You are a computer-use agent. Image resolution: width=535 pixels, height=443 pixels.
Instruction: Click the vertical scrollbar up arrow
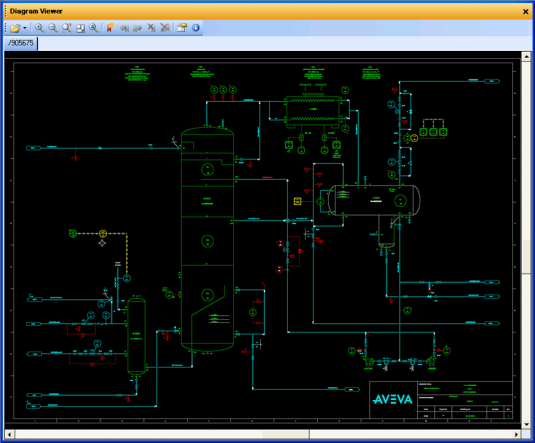[x=526, y=56]
